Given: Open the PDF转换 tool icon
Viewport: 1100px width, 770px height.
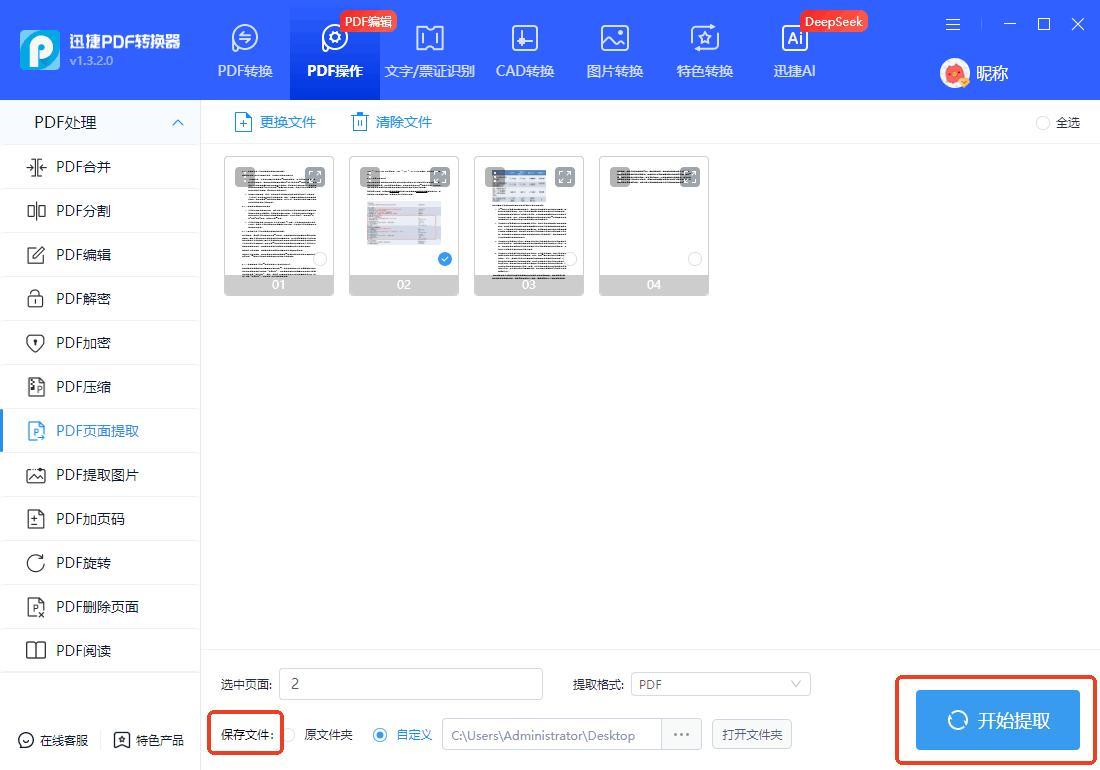Looking at the screenshot, I should [x=245, y=39].
